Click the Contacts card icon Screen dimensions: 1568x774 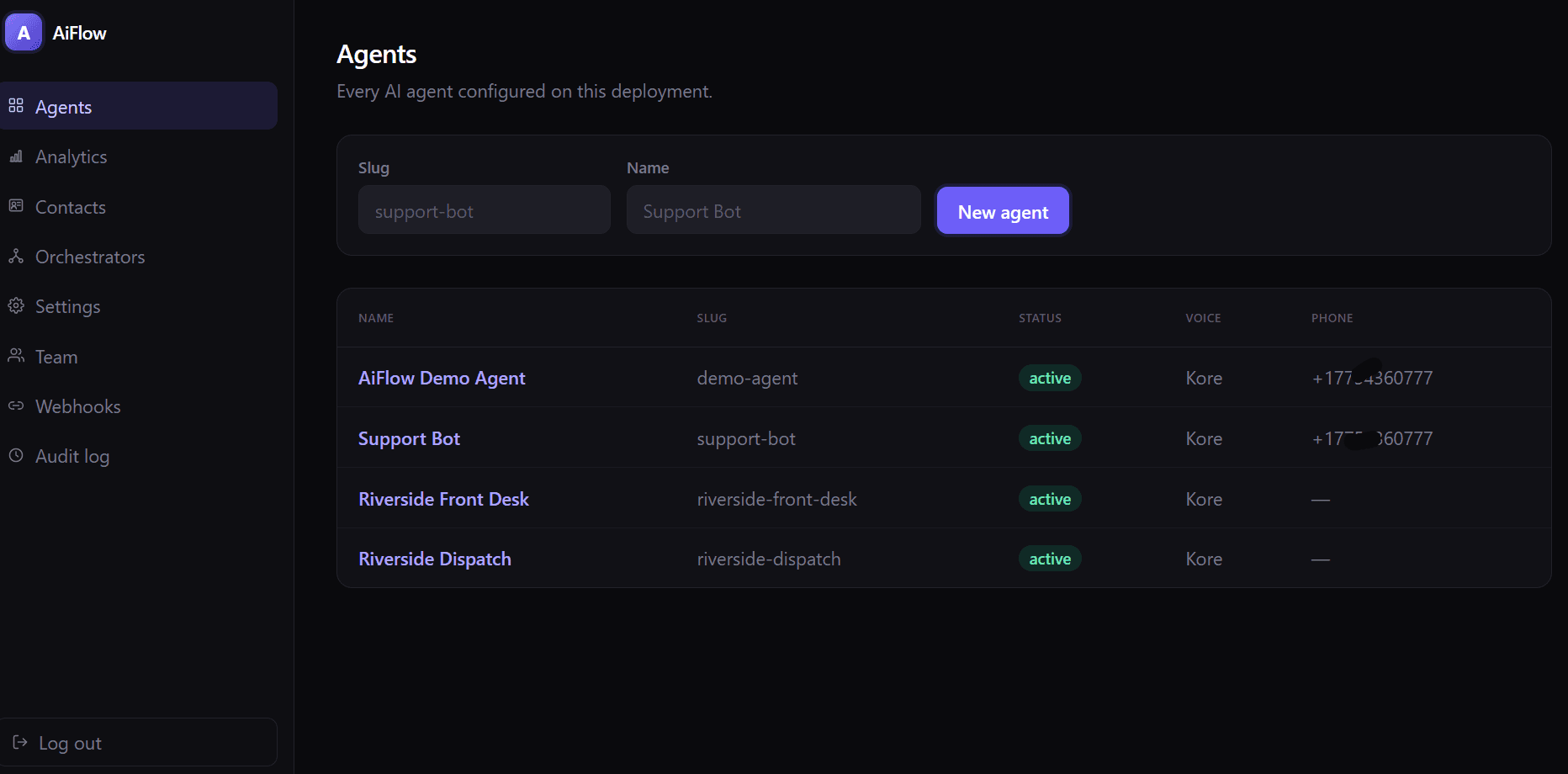(16, 206)
